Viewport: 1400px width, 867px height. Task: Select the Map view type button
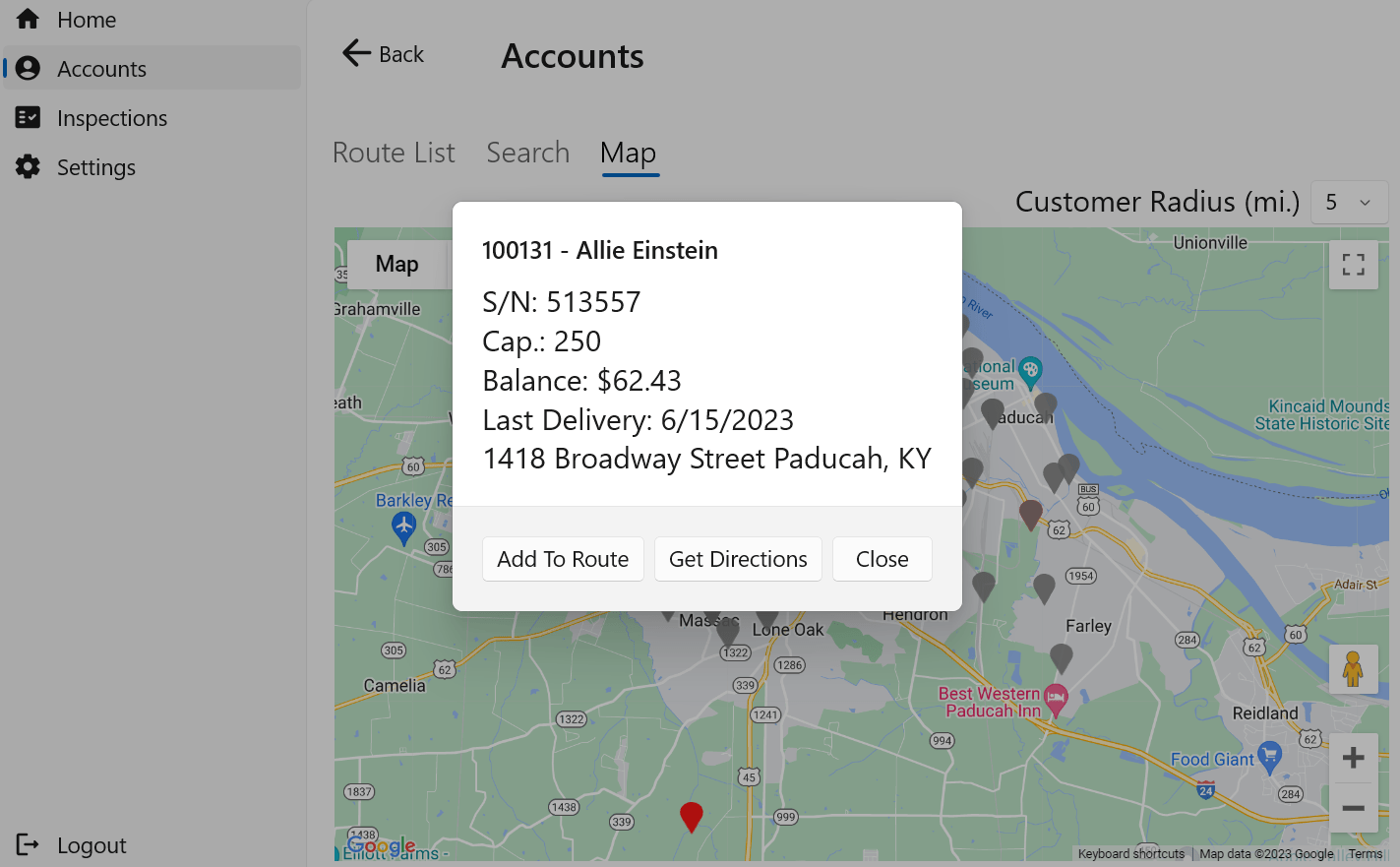(396, 264)
